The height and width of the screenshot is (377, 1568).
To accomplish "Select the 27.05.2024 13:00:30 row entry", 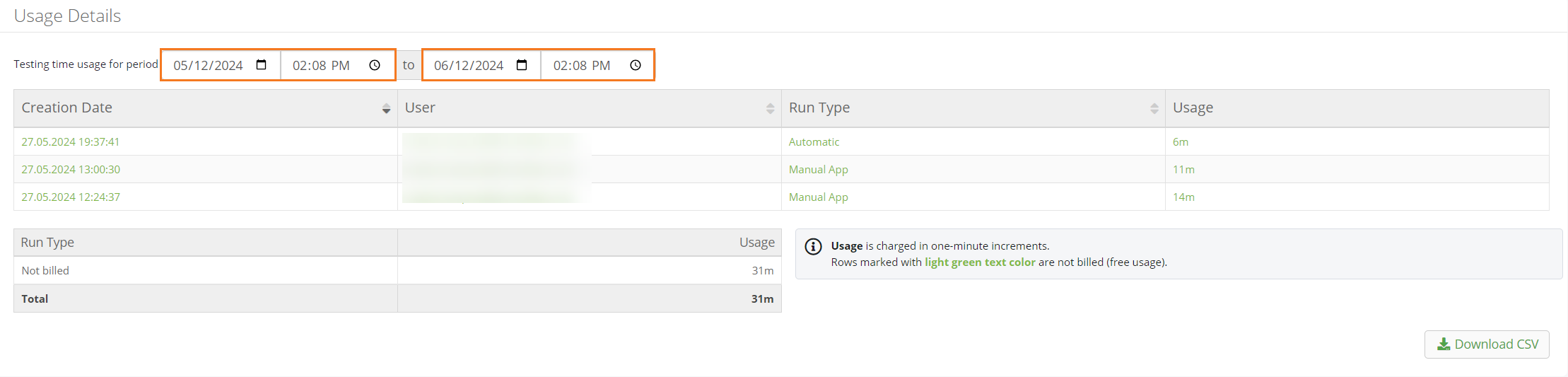I will (x=71, y=169).
